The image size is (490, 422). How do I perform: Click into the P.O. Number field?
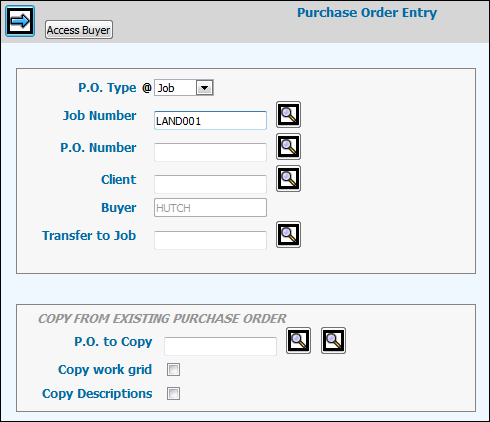(x=210, y=153)
